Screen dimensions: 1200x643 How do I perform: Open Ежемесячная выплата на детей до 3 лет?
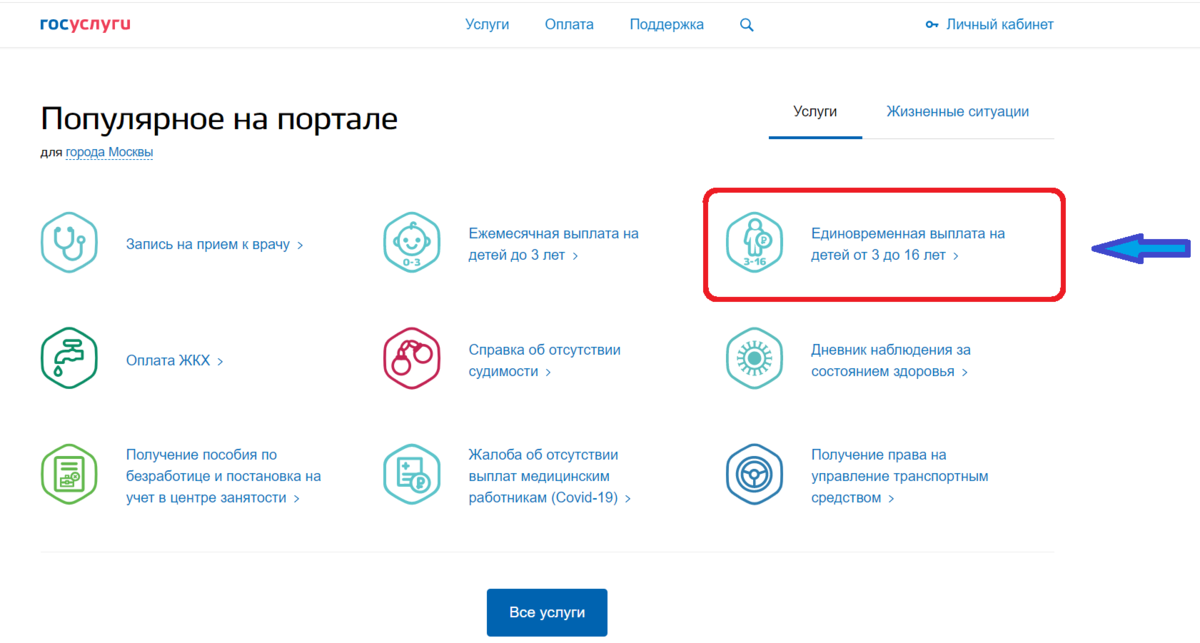tap(553, 244)
